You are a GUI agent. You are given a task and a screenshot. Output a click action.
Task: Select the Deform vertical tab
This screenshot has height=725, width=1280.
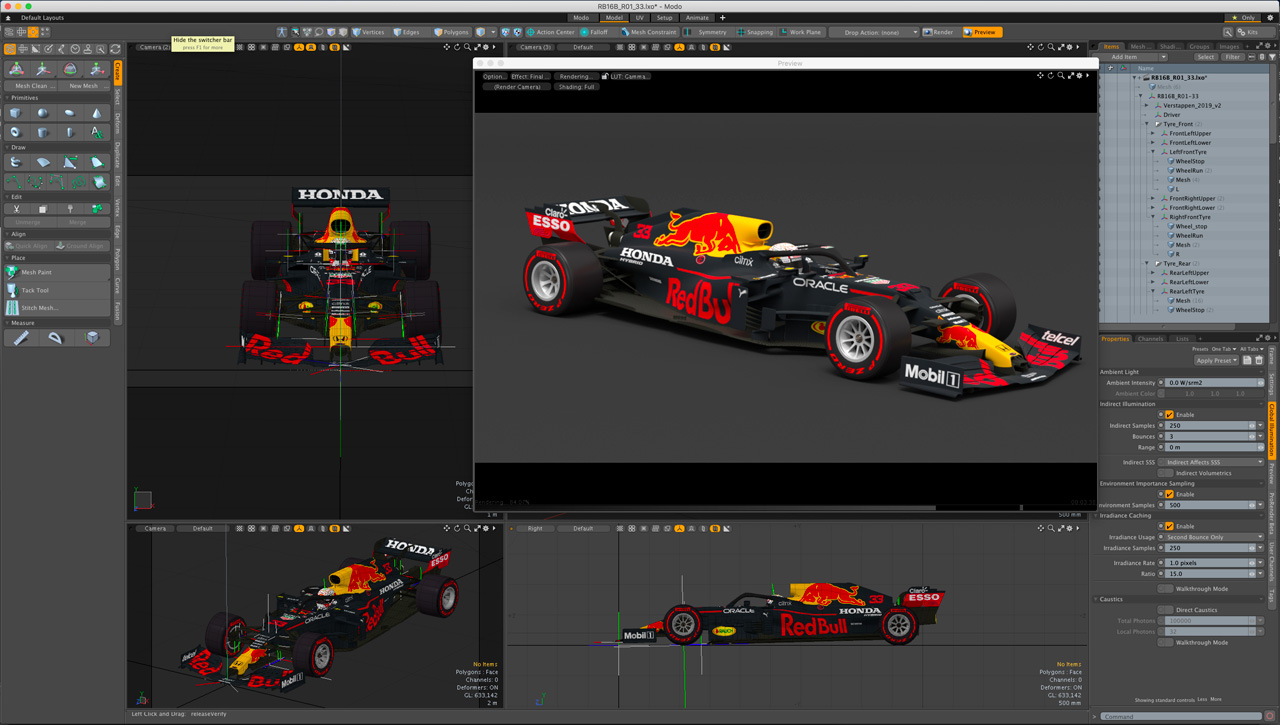tap(117, 124)
